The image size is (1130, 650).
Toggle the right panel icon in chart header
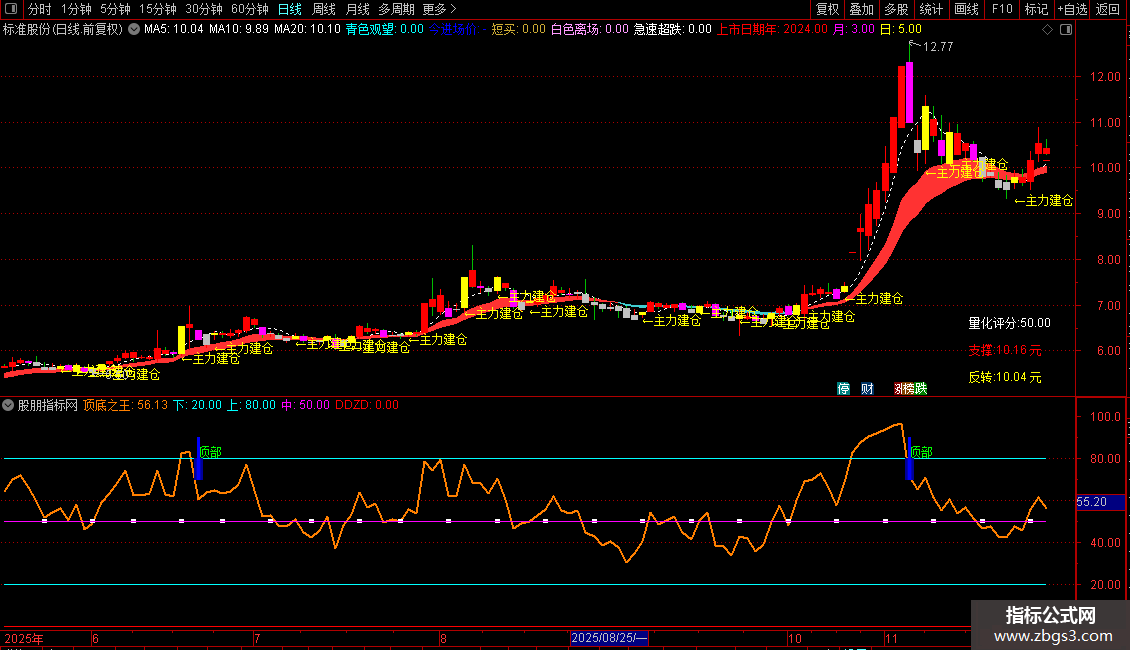1066,30
